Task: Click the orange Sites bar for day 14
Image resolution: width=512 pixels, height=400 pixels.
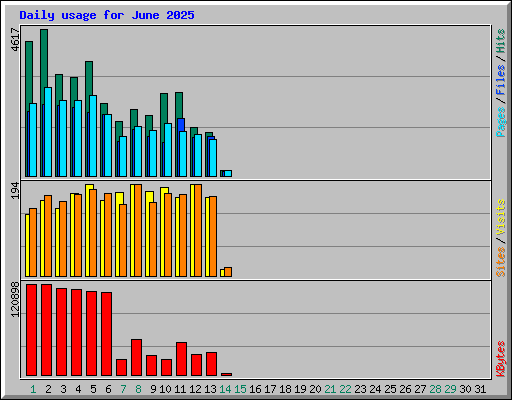Action: 228,272
